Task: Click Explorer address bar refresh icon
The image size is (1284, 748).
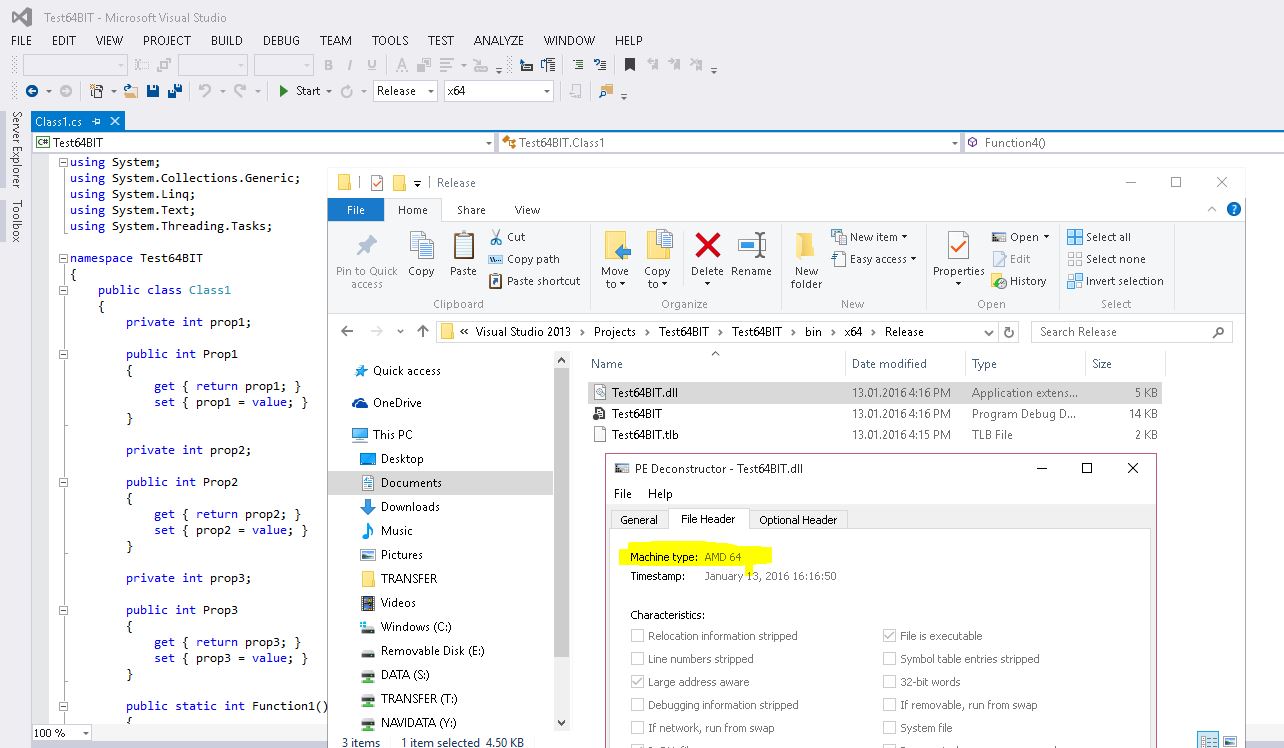Action: 1009,332
